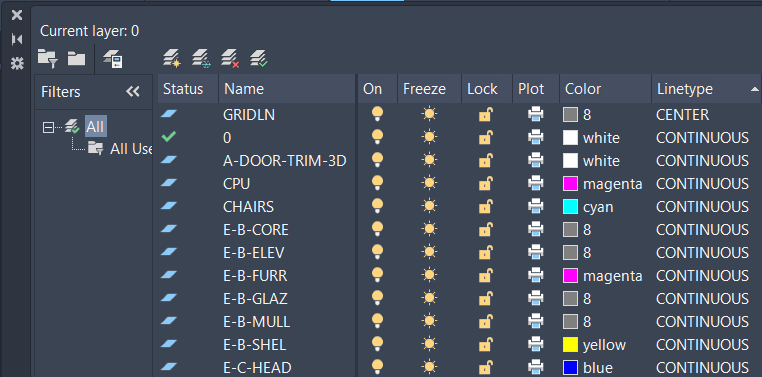The image size is (762, 377).
Task: Delete the selected layer
Action: [x=229, y=58]
